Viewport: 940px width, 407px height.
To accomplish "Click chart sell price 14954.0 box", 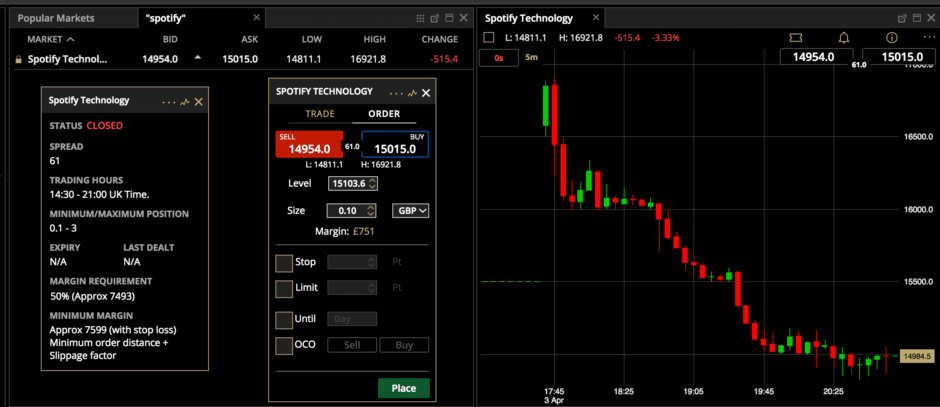I will pyautogui.click(x=817, y=58).
